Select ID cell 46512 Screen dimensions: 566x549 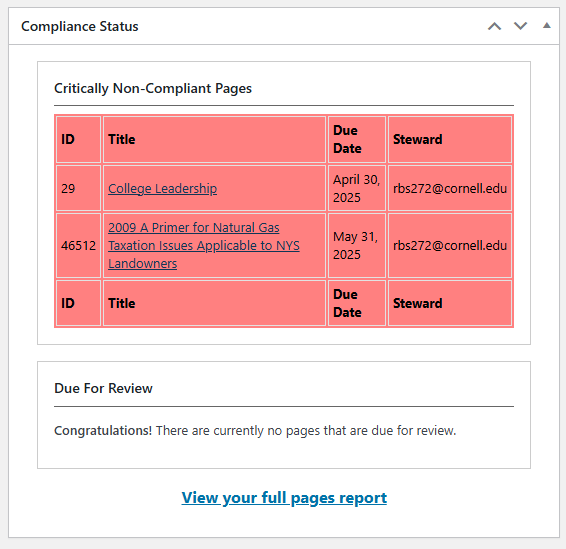point(79,245)
